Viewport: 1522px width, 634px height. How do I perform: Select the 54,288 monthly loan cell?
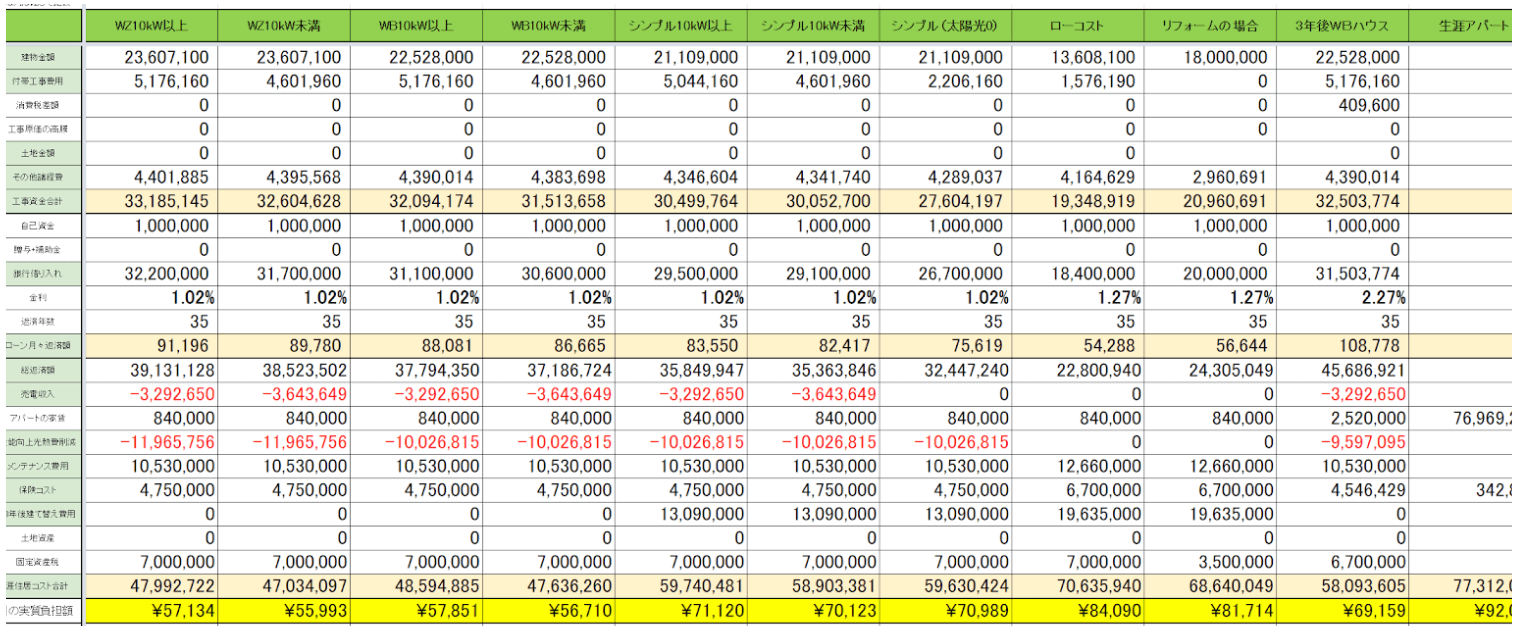tap(1076, 345)
